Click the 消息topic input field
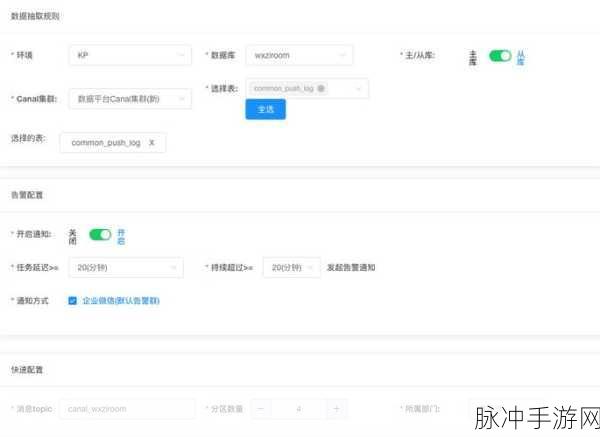This screenshot has width=600, height=437. (x=127, y=409)
